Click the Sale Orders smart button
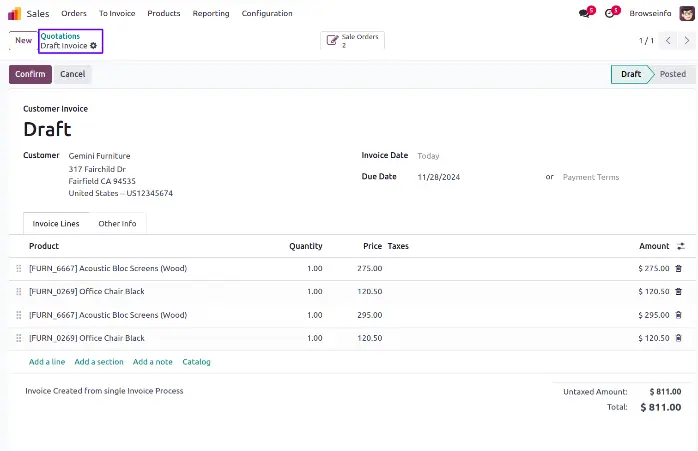 (x=352, y=40)
